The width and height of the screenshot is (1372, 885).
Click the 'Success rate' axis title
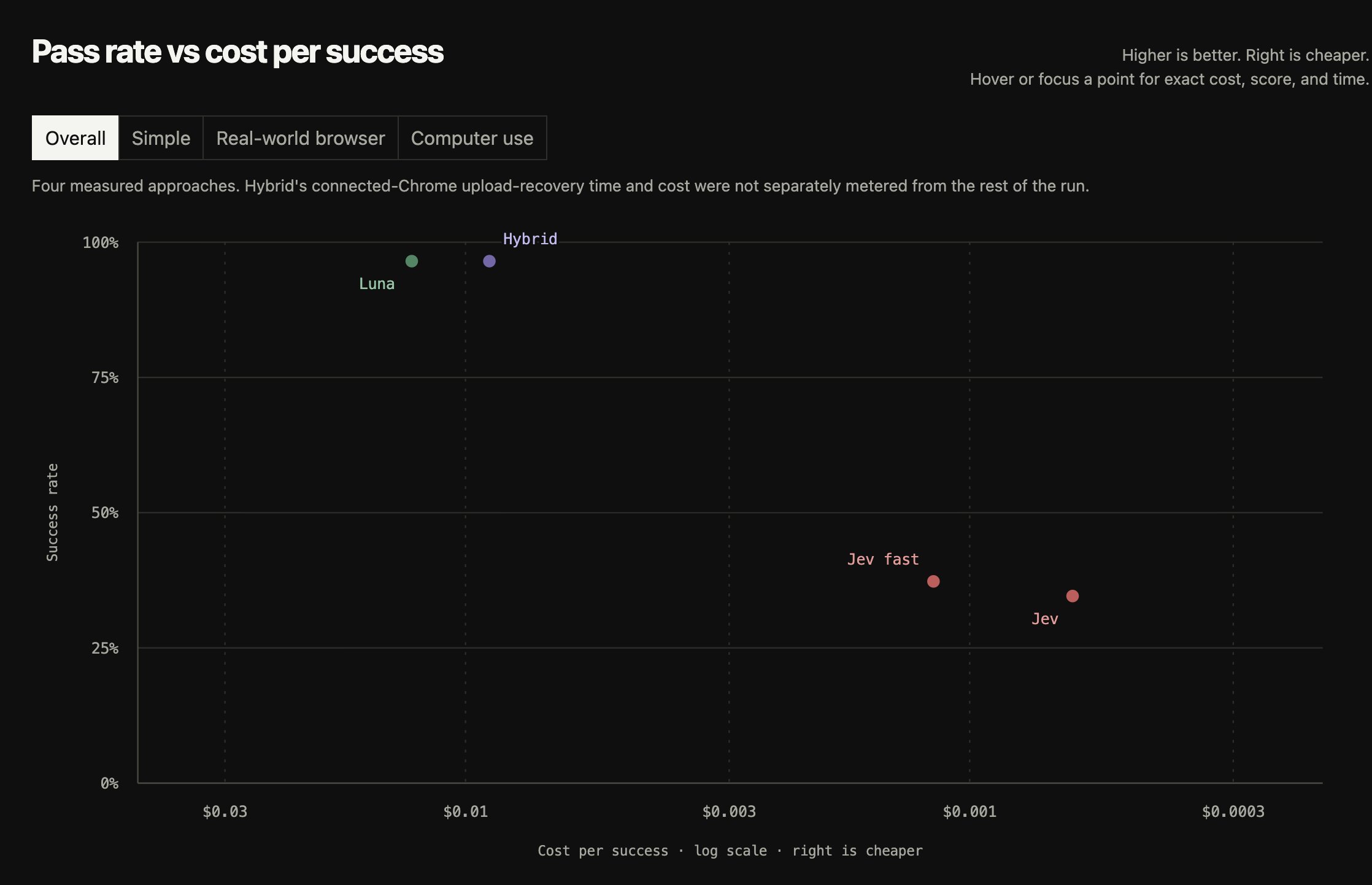click(53, 512)
